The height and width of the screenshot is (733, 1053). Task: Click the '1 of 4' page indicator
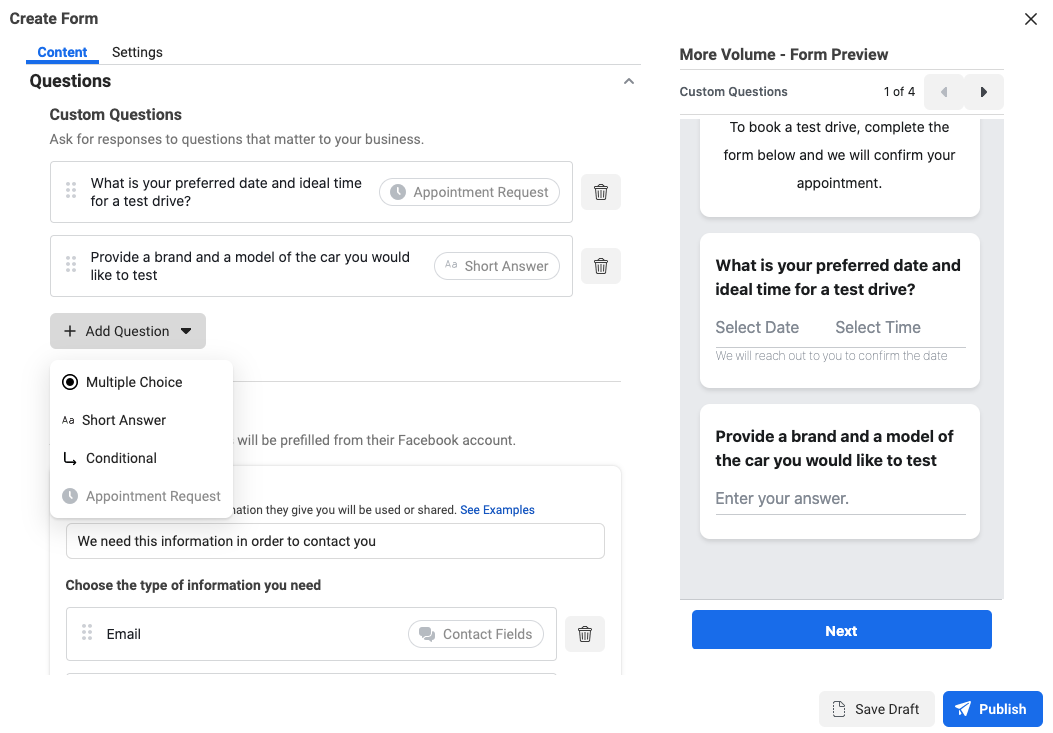[899, 92]
